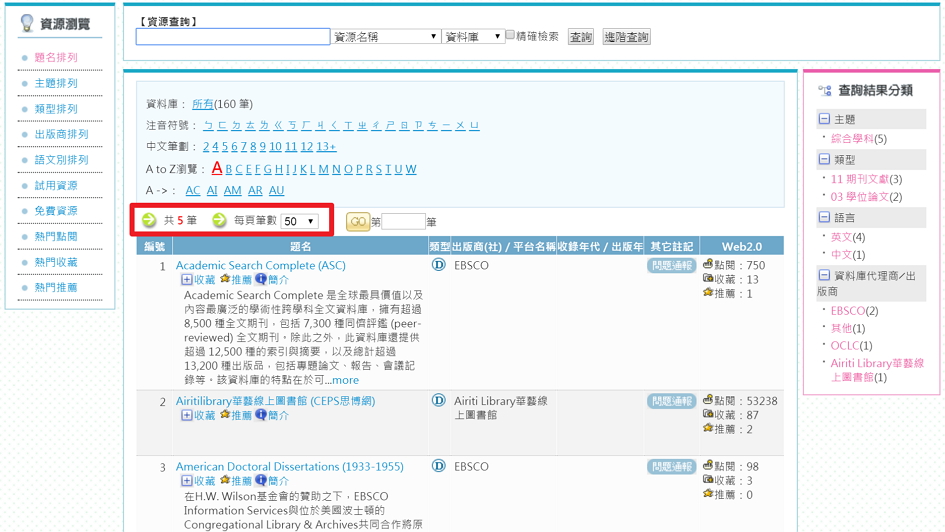Open Airitilibrary華藝線上圖書館 title link

pyautogui.click(x=275, y=401)
